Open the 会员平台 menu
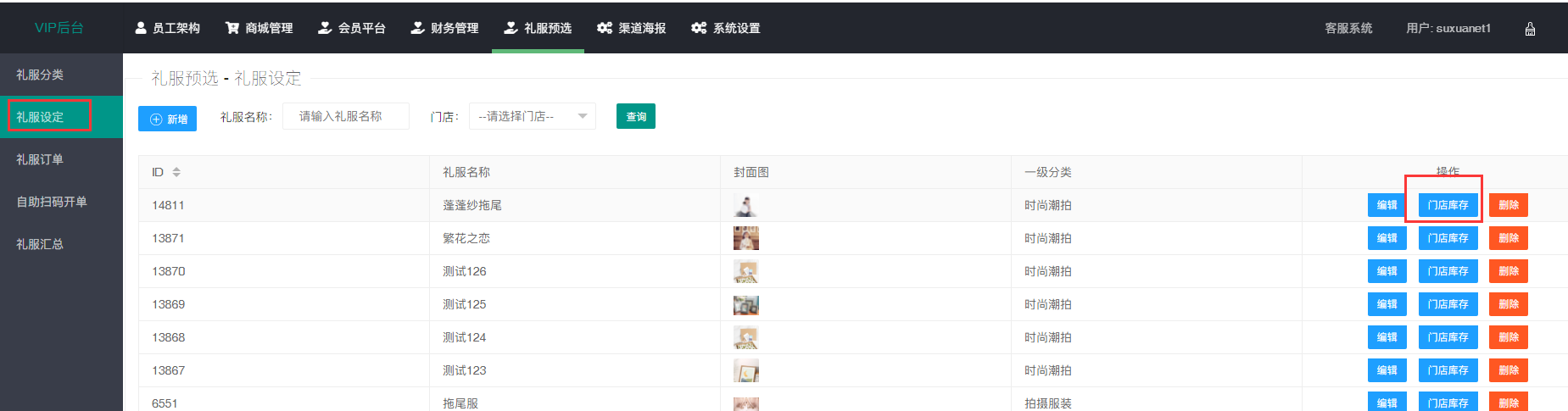1568x411 pixels. pyautogui.click(x=352, y=29)
